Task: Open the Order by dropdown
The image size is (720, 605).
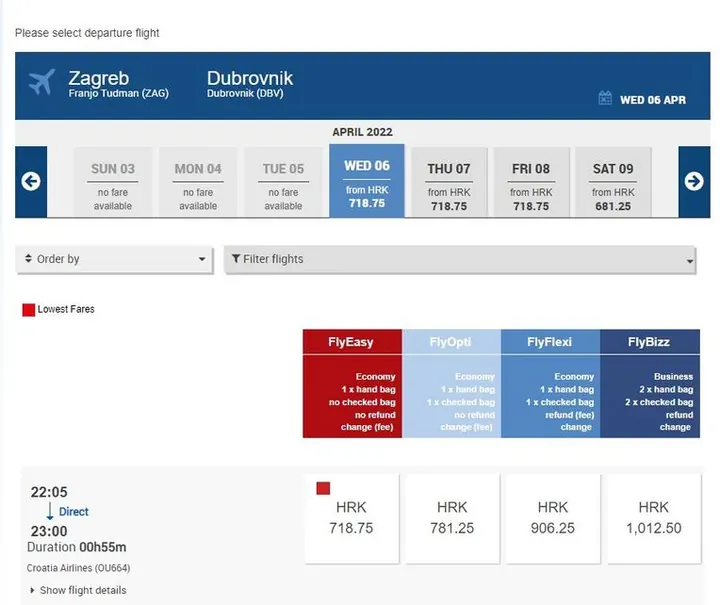Action: coord(115,259)
